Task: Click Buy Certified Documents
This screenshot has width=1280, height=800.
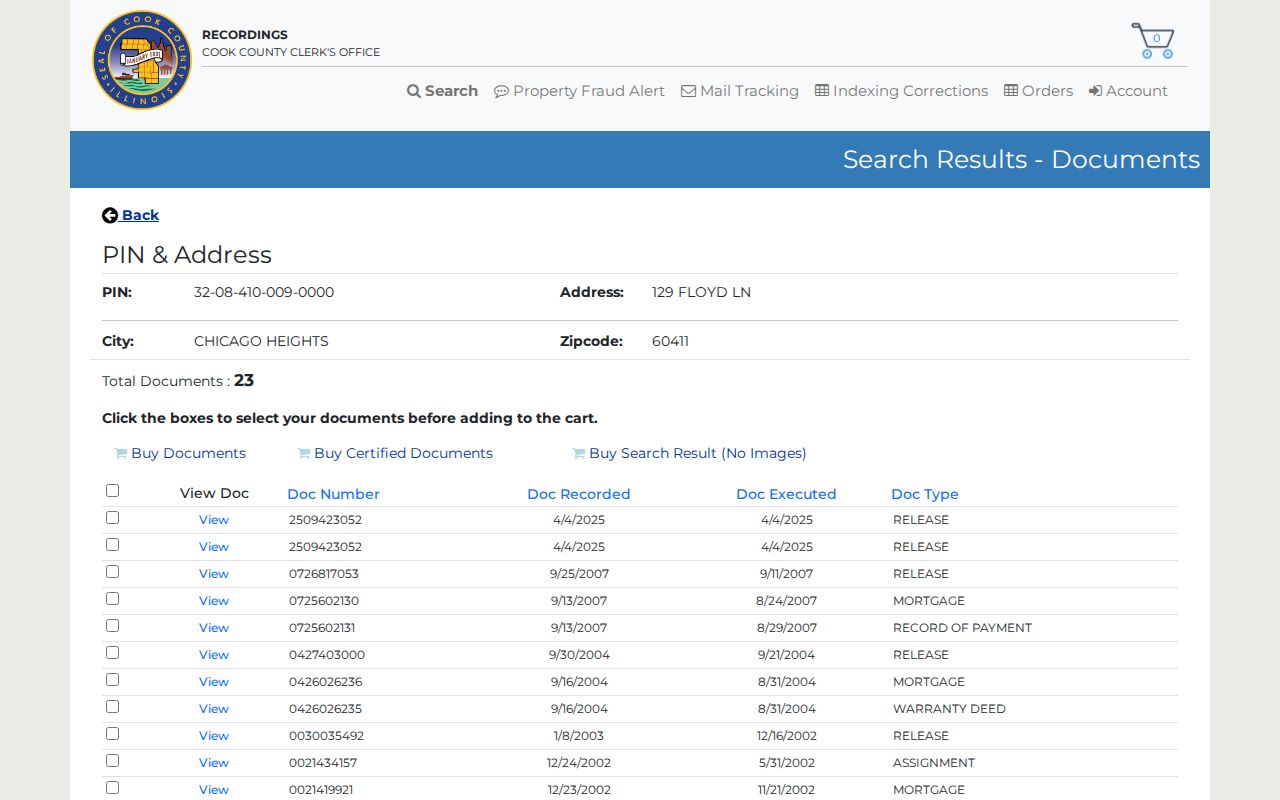Action: point(395,453)
